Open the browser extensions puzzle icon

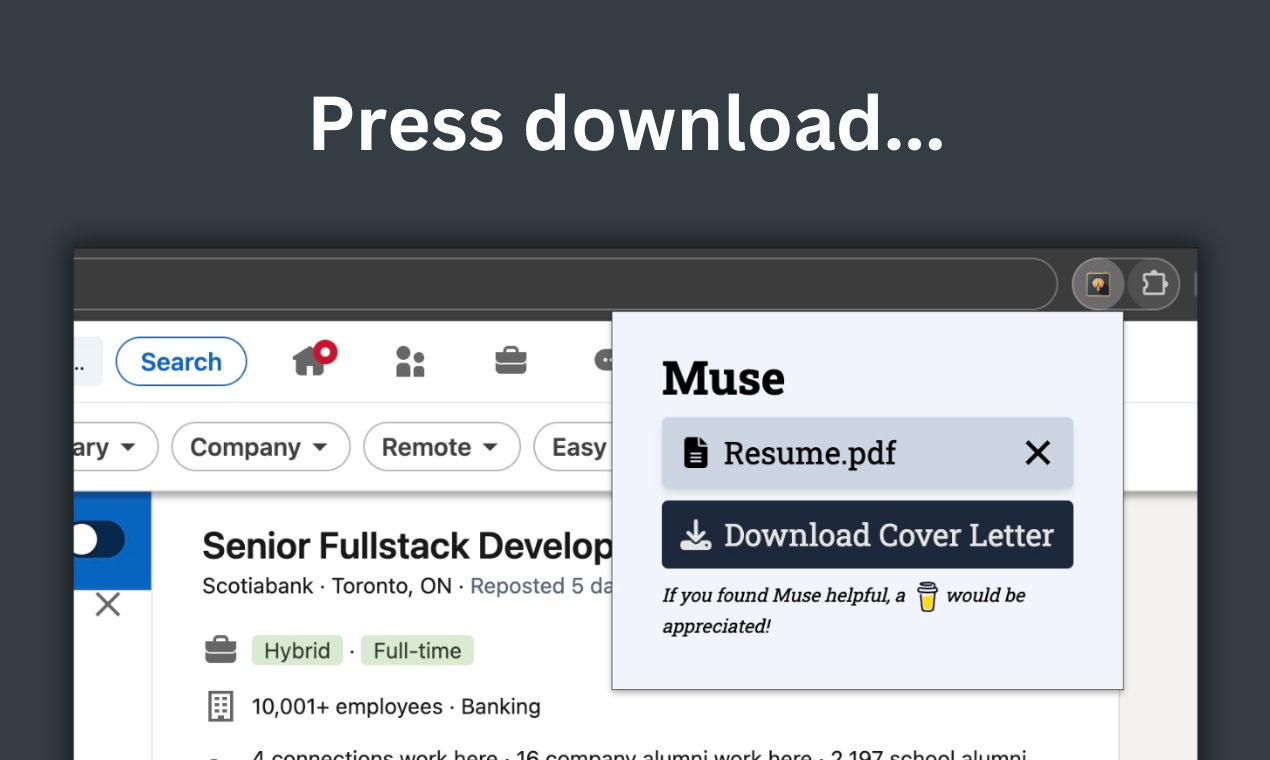pyautogui.click(x=1154, y=285)
